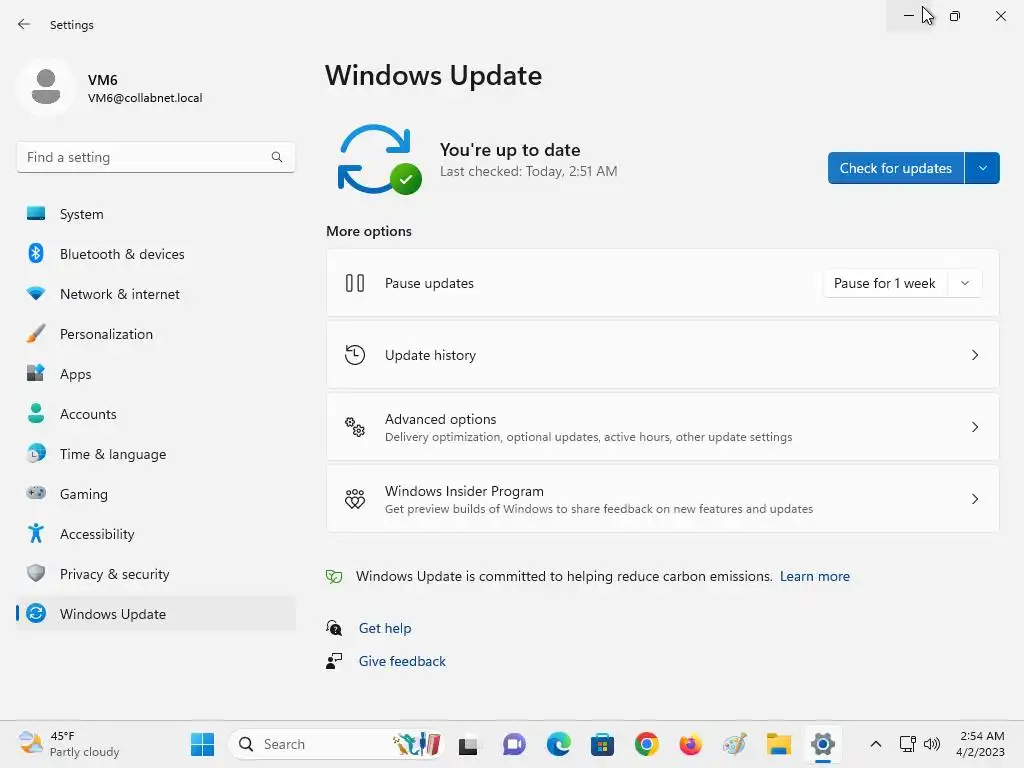Click the Accounts person icon
The image size is (1024, 768).
point(36,413)
